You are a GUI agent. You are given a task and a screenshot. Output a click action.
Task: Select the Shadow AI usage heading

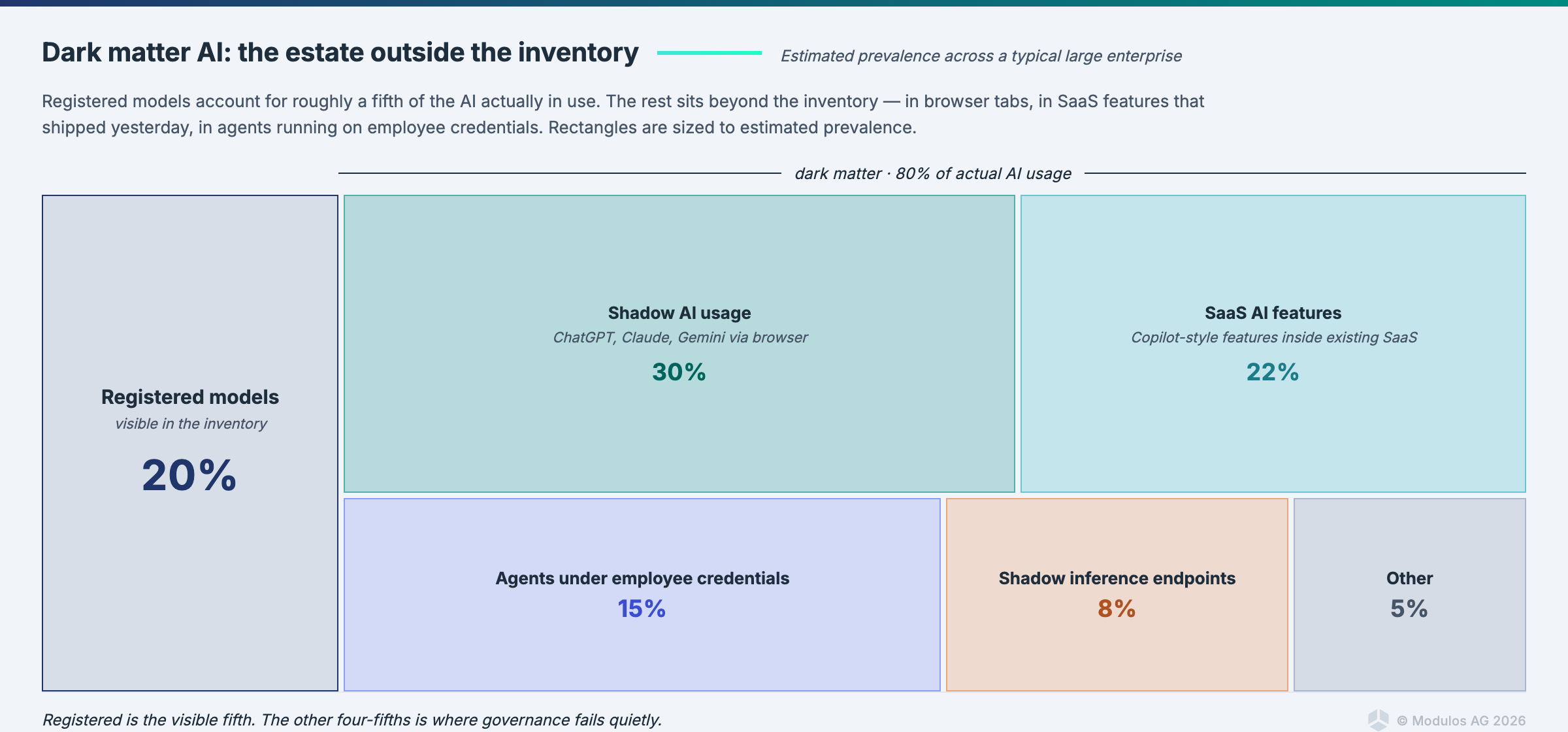(679, 313)
